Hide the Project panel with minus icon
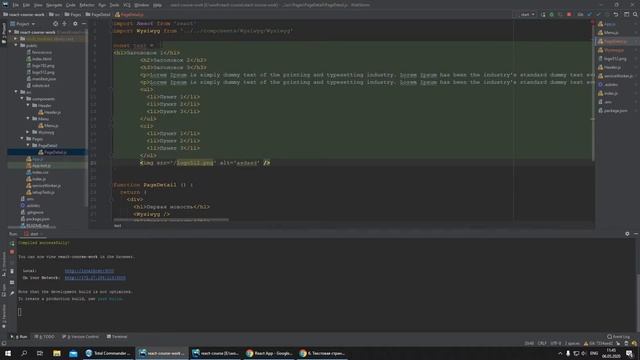This screenshot has height=360, width=640. [84, 24]
